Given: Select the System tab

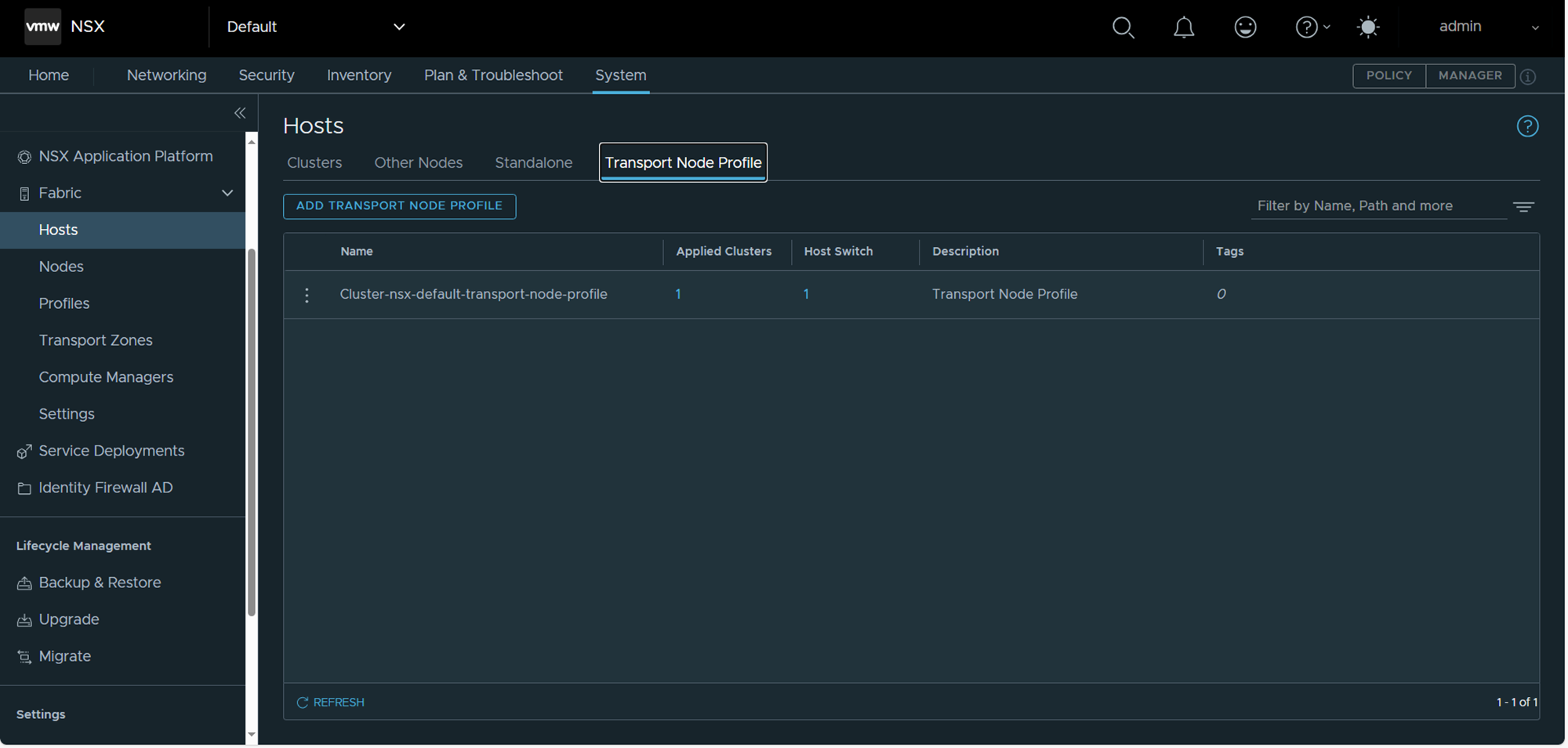Looking at the screenshot, I should coord(621,75).
